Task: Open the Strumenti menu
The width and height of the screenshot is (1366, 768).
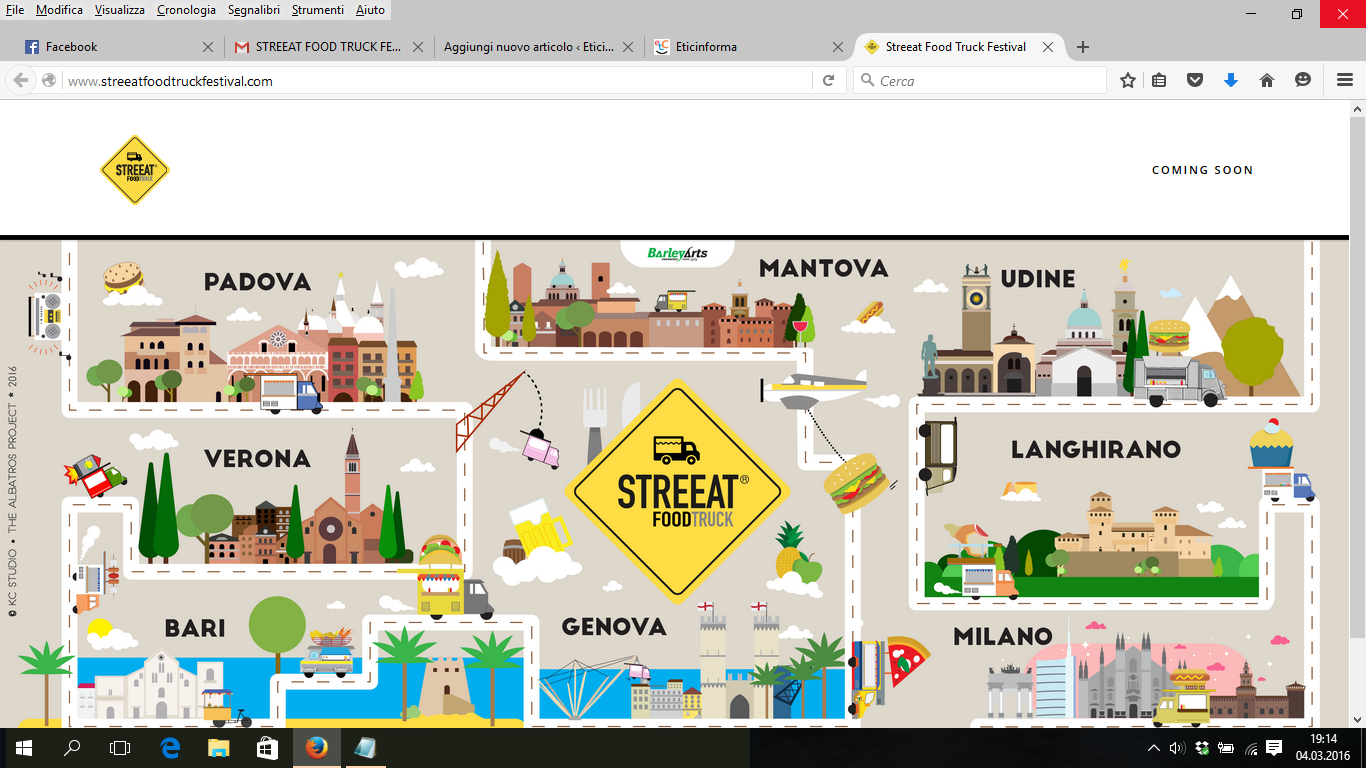Action: coord(319,9)
